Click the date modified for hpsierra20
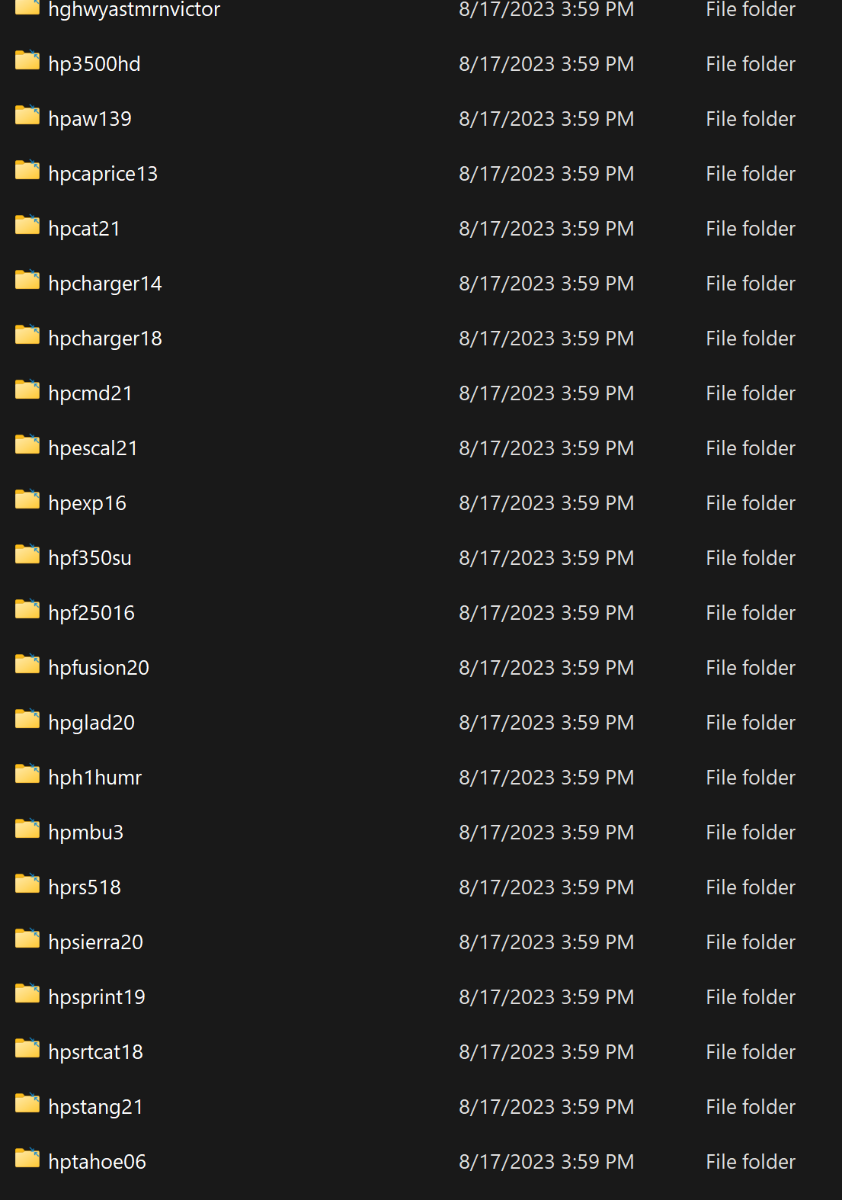 tap(546, 942)
